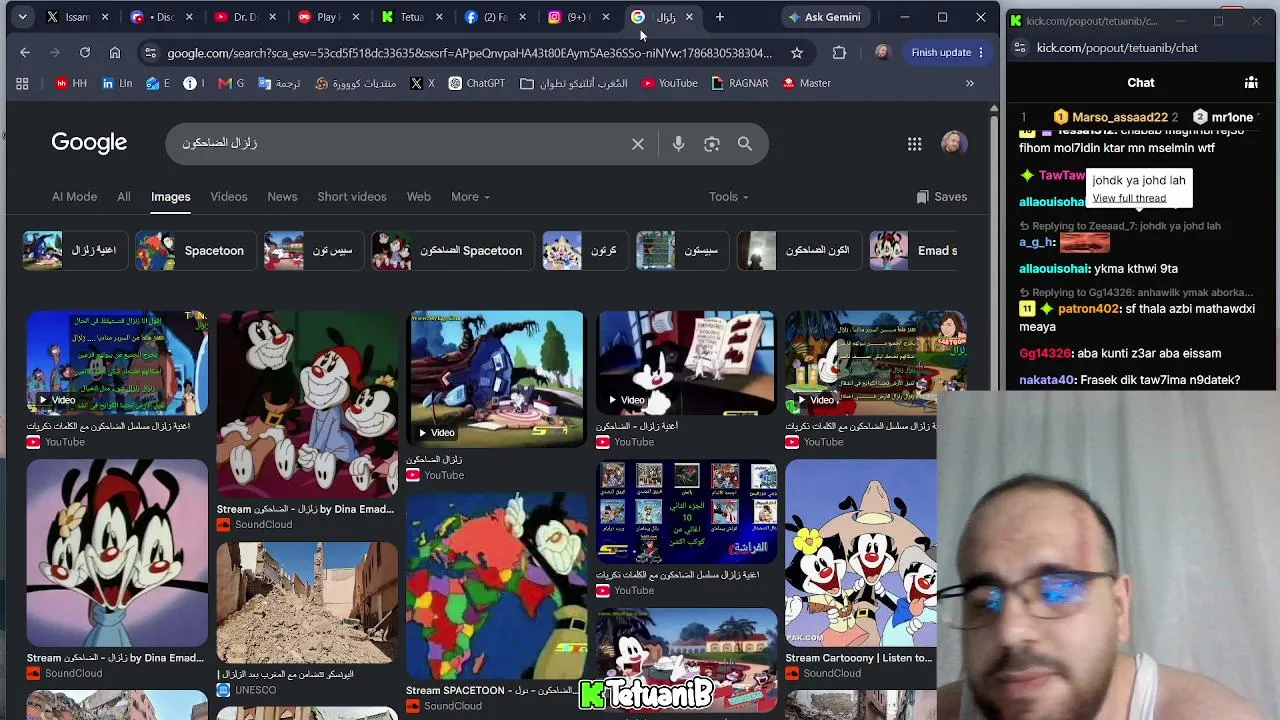Filter images by the Spacetoon chip

[194, 251]
